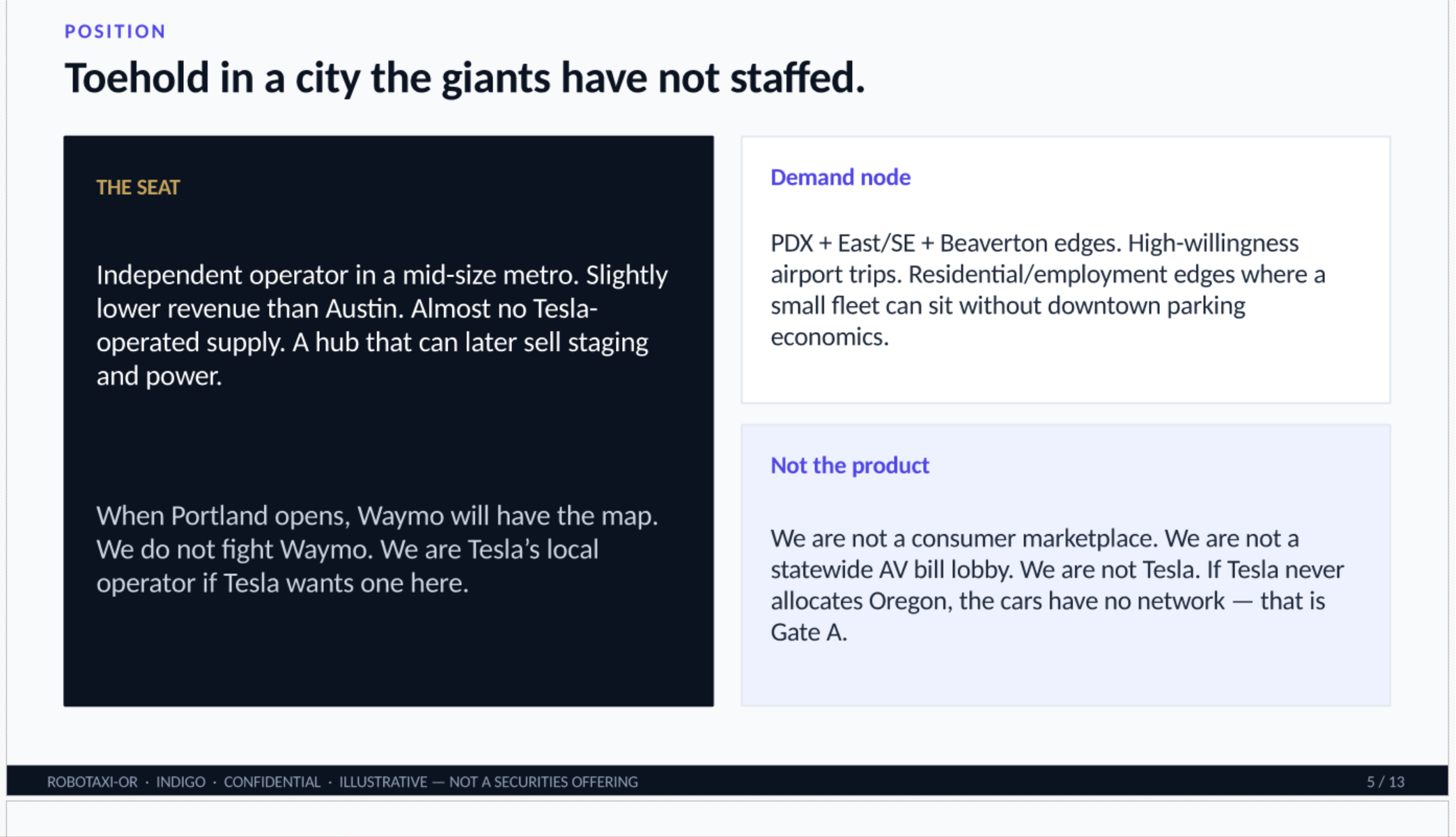
Task: Click the words and power in the dark panel
Action: (x=159, y=377)
